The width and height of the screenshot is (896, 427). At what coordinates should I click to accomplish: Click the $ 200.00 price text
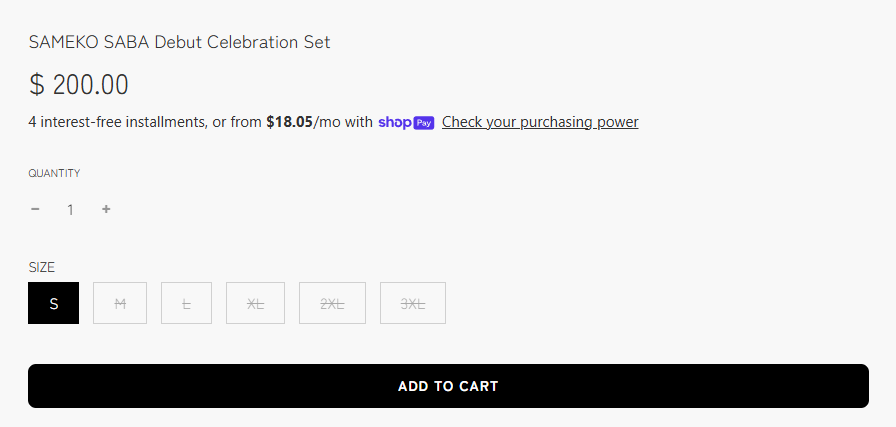click(79, 85)
